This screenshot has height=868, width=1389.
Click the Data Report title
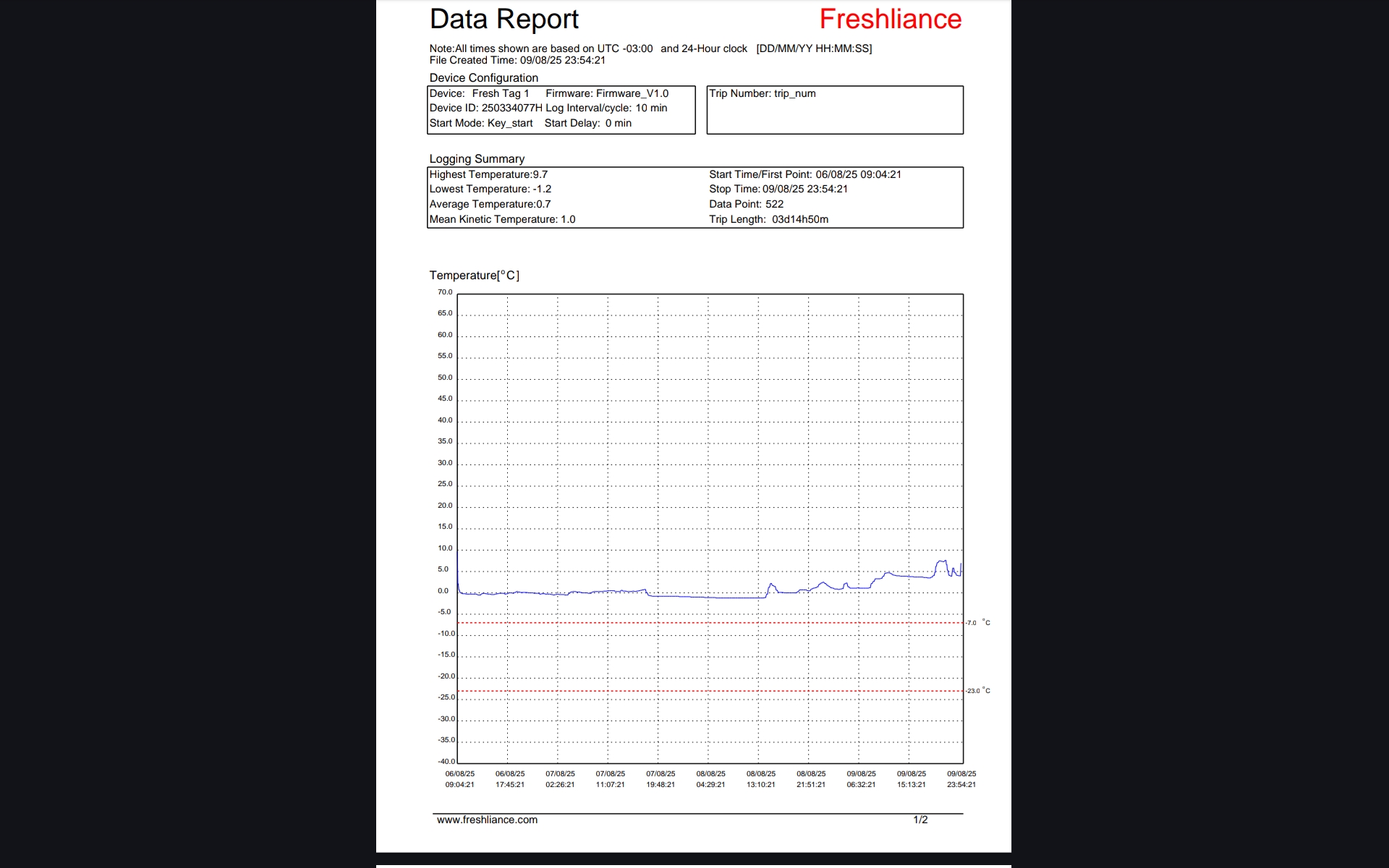504,20
